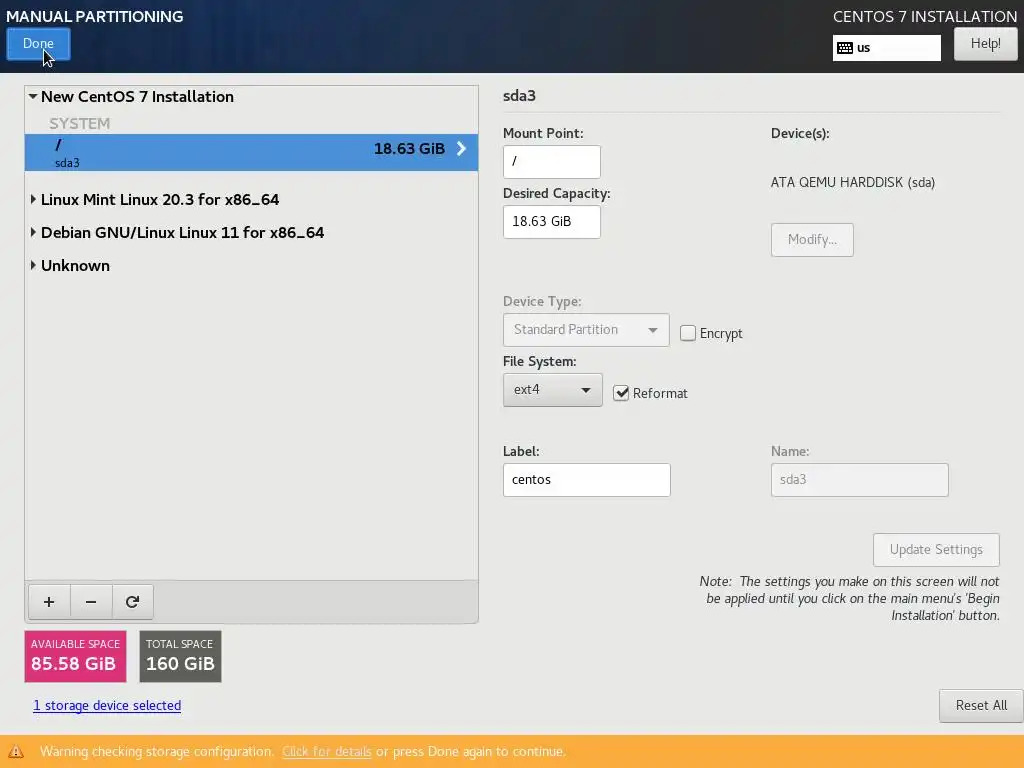Image resolution: width=1024 pixels, height=768 pixels.
Task: Click the Name field showing sda3
Action: coord(859,480)
